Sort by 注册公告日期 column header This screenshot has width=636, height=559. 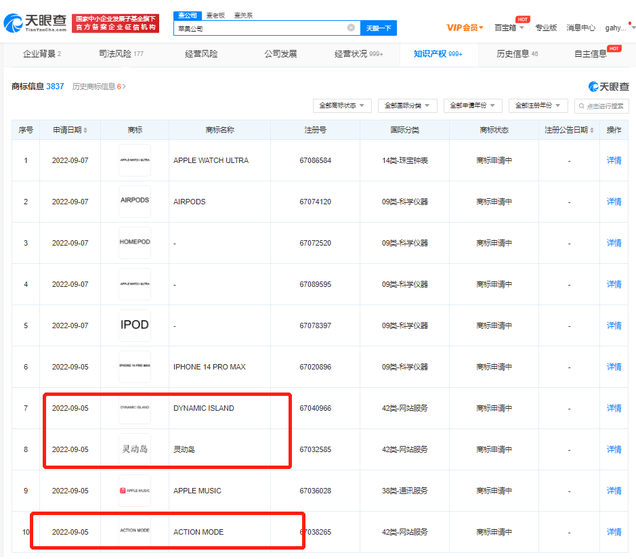pyautogui.click(x=569, y=130)
